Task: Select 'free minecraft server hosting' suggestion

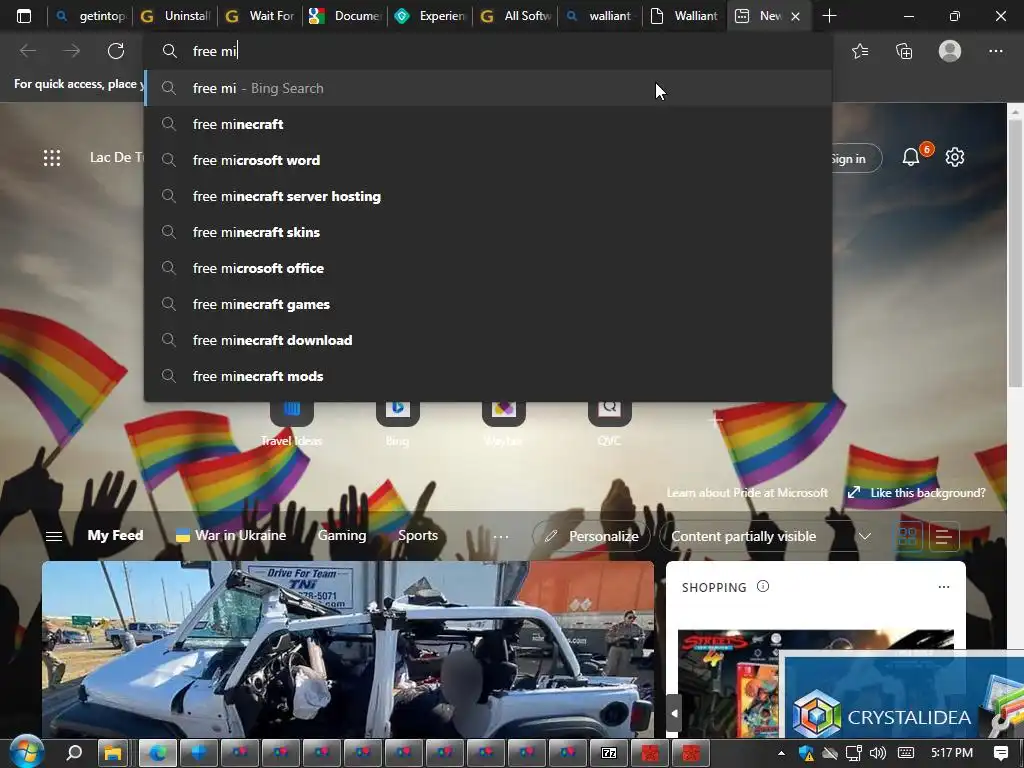Action: [x=488, y=196]
